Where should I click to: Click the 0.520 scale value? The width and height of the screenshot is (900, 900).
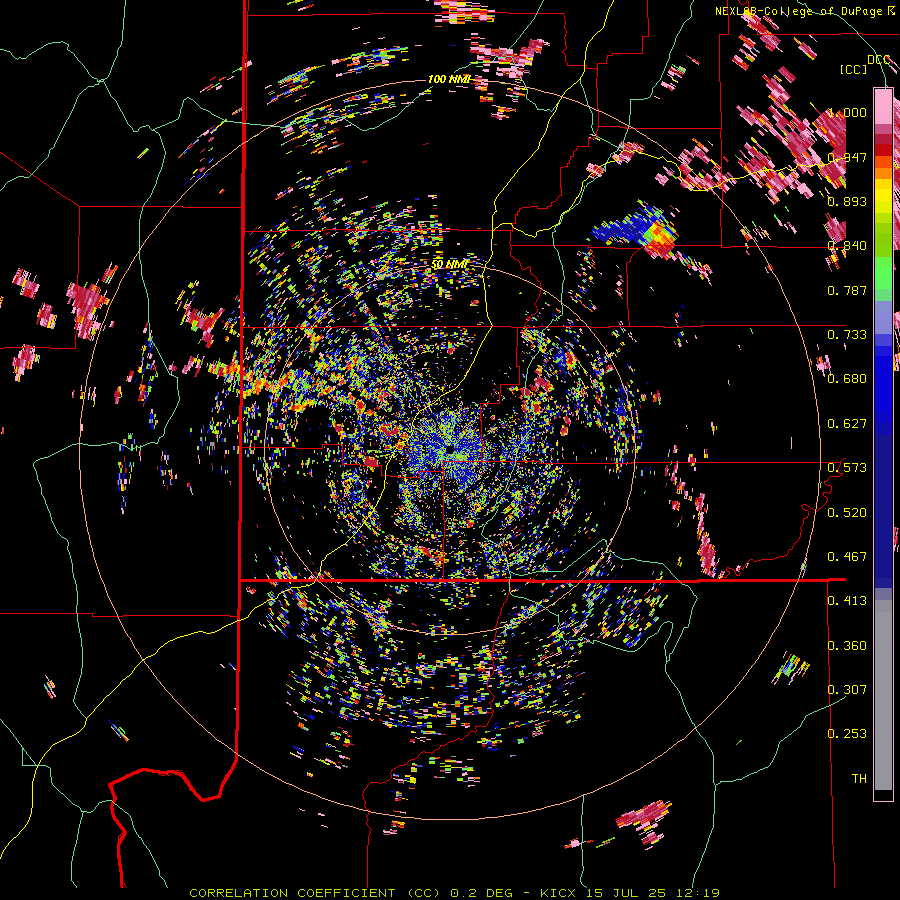click(x=847, y=513)
